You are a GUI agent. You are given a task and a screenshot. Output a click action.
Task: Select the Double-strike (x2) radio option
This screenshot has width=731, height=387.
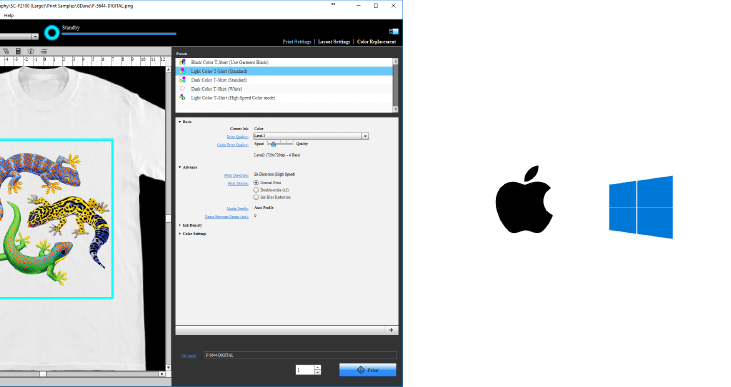coord(256,190)
